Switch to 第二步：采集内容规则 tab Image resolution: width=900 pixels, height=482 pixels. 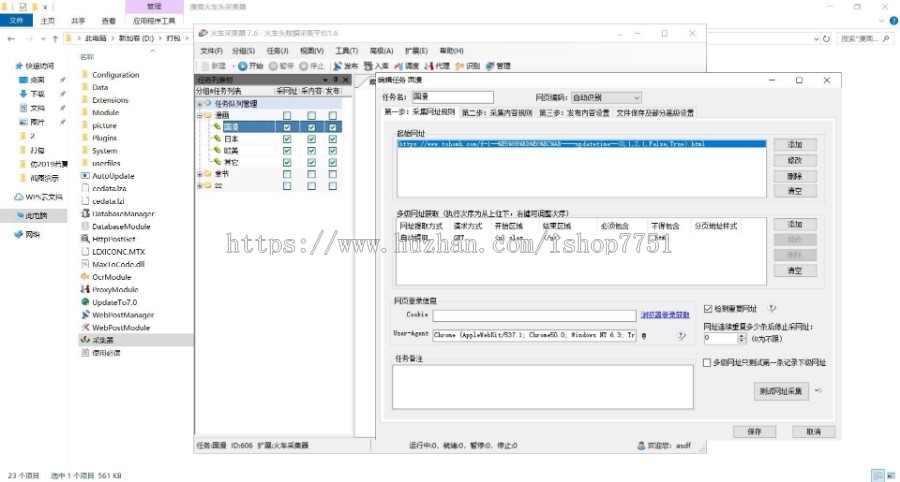pyautogui.click(x=497, y=112)
